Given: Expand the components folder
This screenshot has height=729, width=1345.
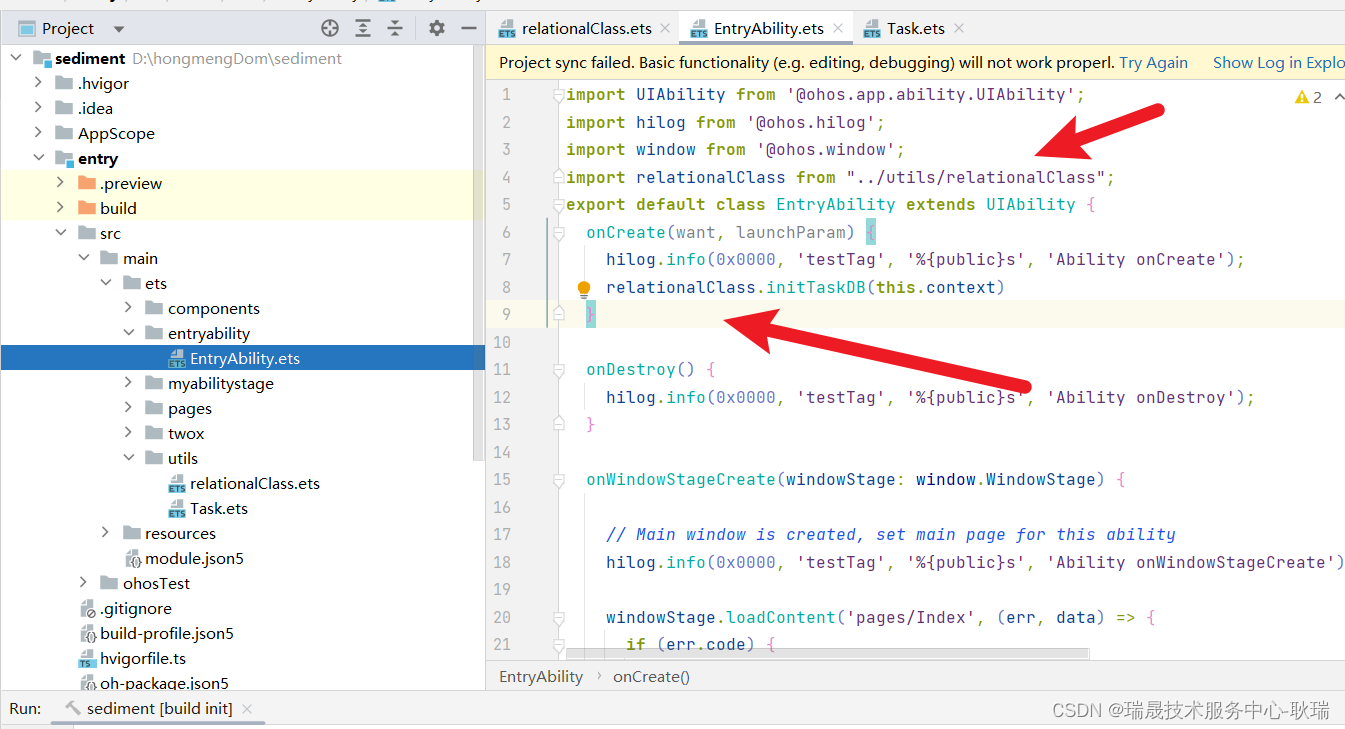Looking at the screenshot, I should [129, 308].
